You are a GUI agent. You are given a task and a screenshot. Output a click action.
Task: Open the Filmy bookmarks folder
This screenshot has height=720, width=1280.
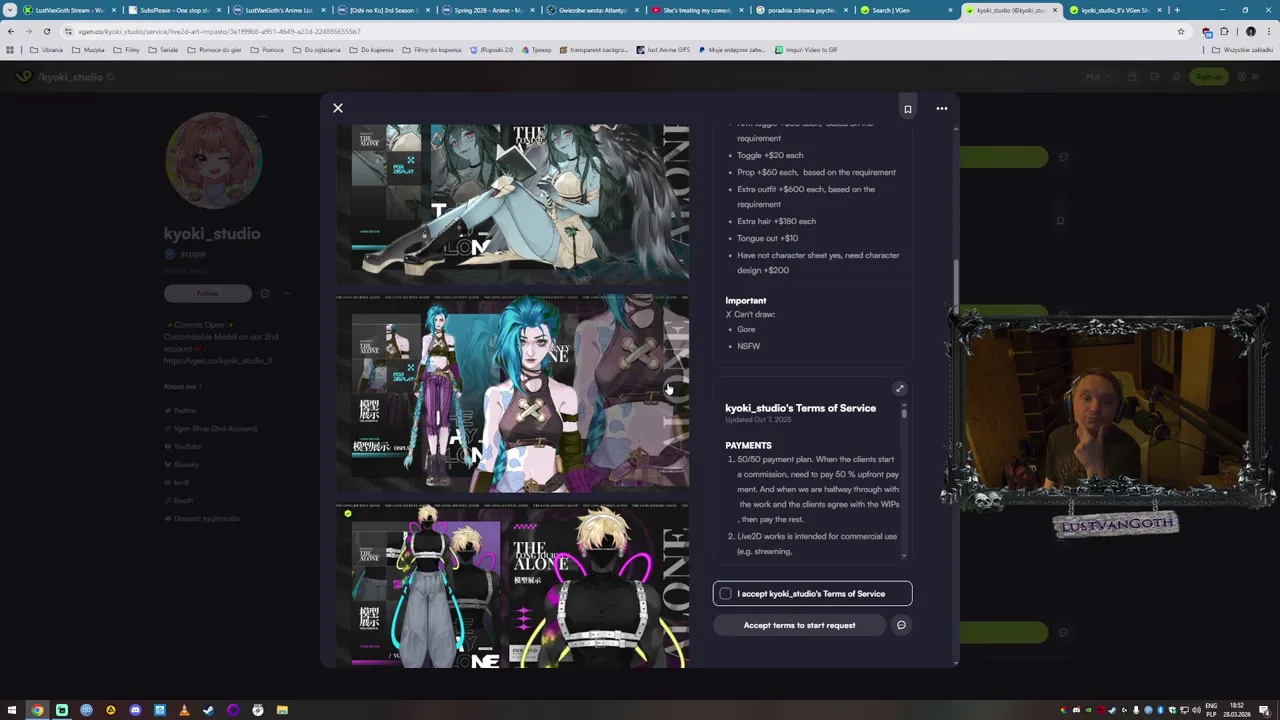pos(127,50)
